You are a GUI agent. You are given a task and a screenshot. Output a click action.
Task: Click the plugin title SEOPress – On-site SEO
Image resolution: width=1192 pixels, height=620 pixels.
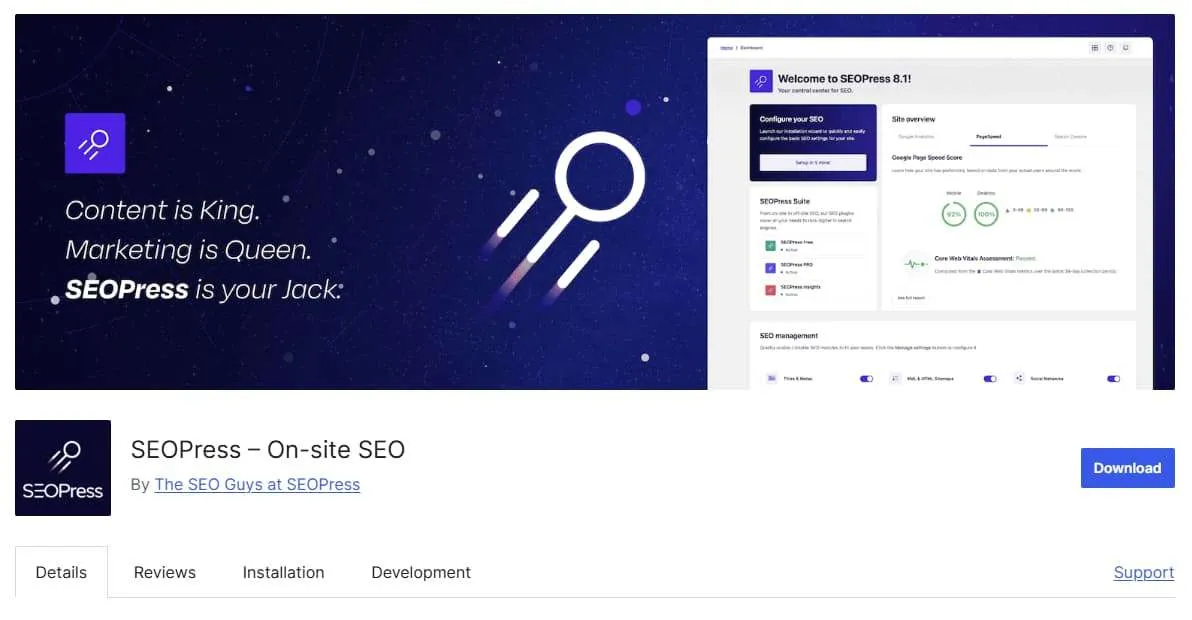pos(268,450)
